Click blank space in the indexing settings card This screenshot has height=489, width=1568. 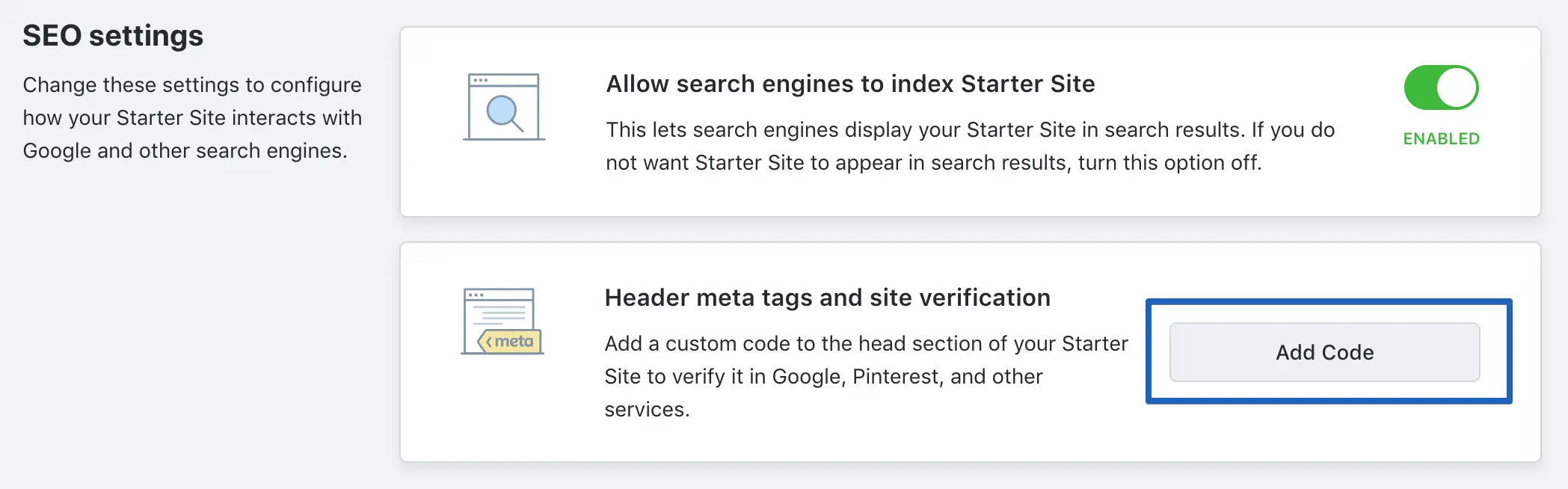[x=972, y=196]
